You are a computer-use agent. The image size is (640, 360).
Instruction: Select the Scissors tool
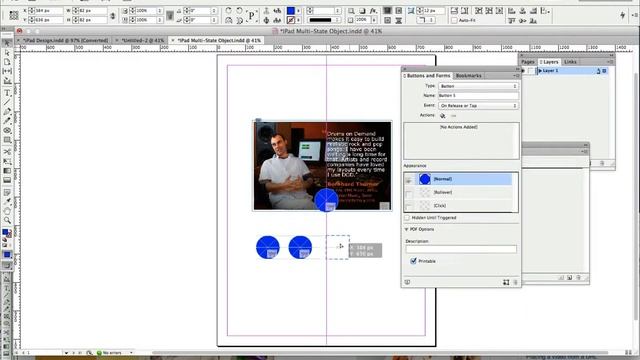pyautogui.click(x=7, y=152)
